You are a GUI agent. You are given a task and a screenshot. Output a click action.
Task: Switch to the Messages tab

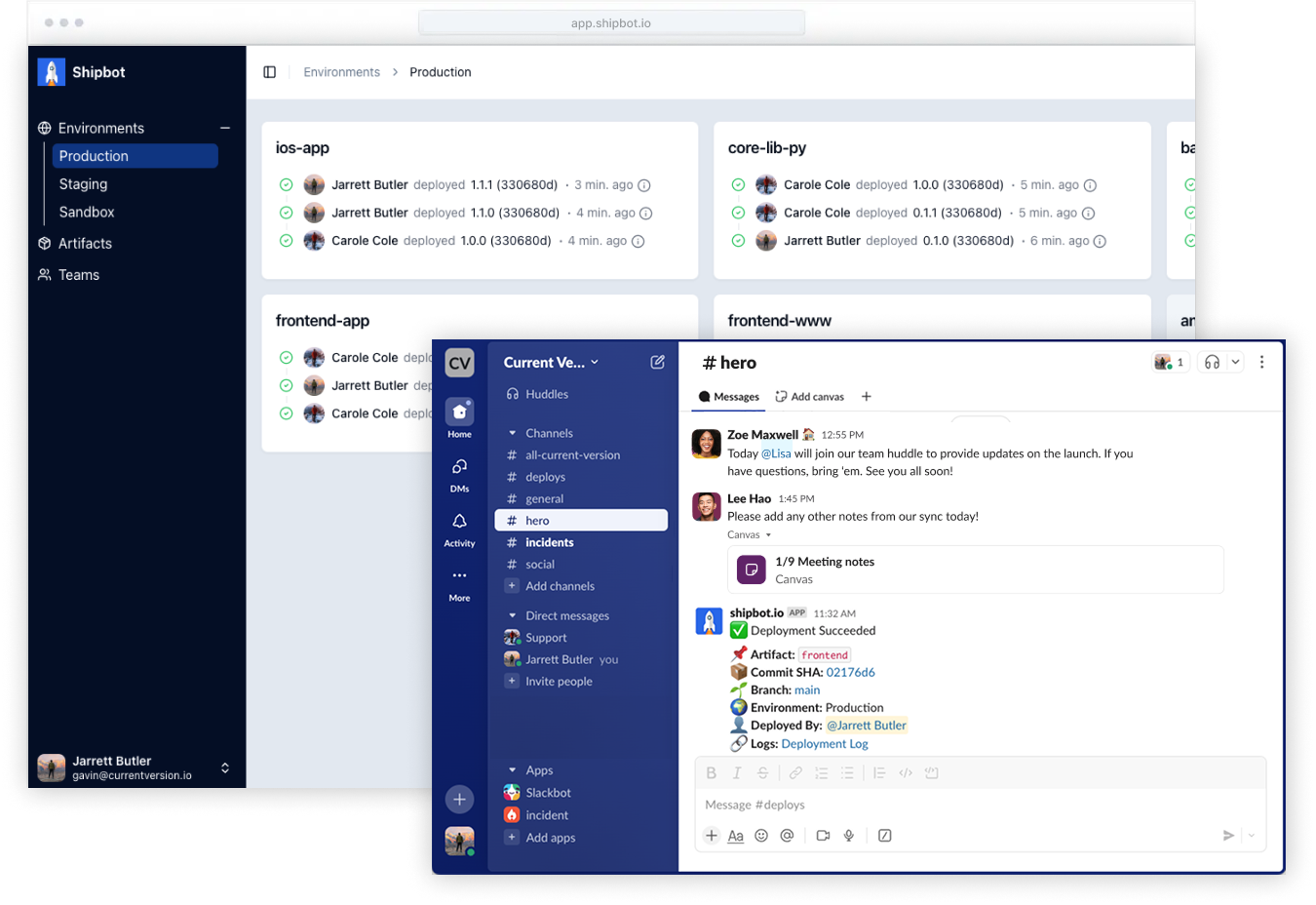point(729,397)
